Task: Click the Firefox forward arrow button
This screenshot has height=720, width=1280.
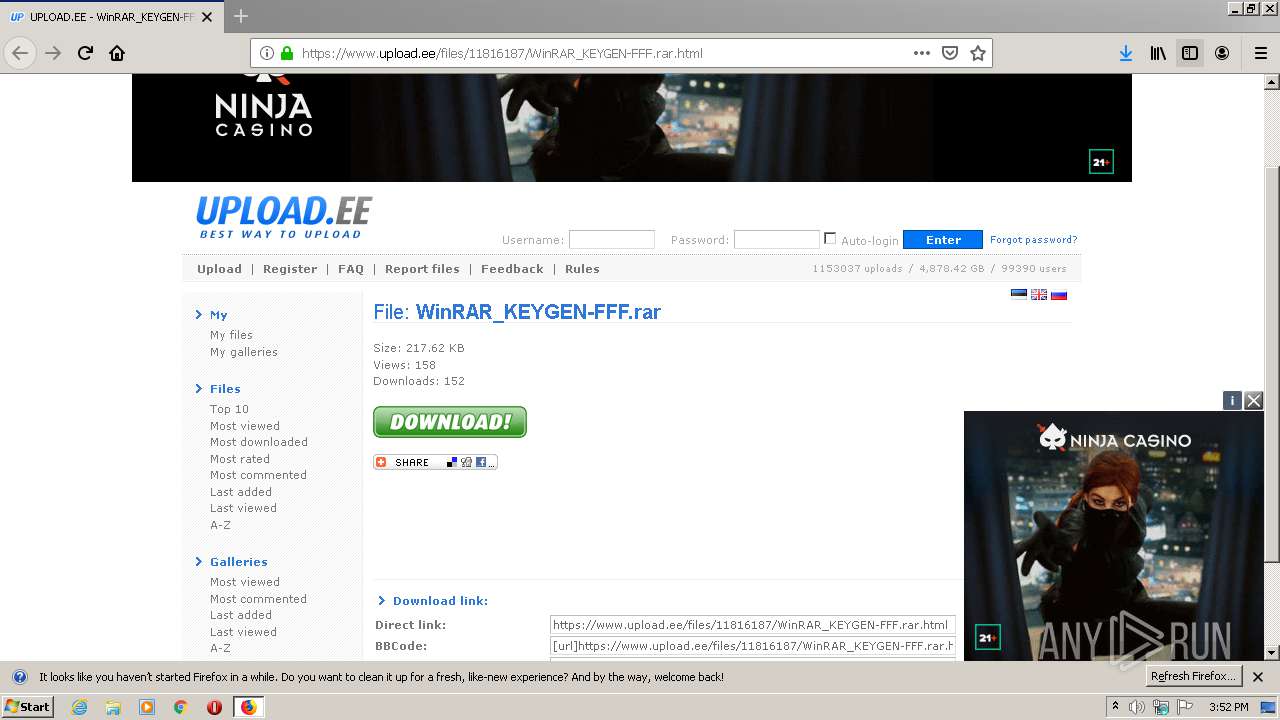Action: [x=53, y=54]
